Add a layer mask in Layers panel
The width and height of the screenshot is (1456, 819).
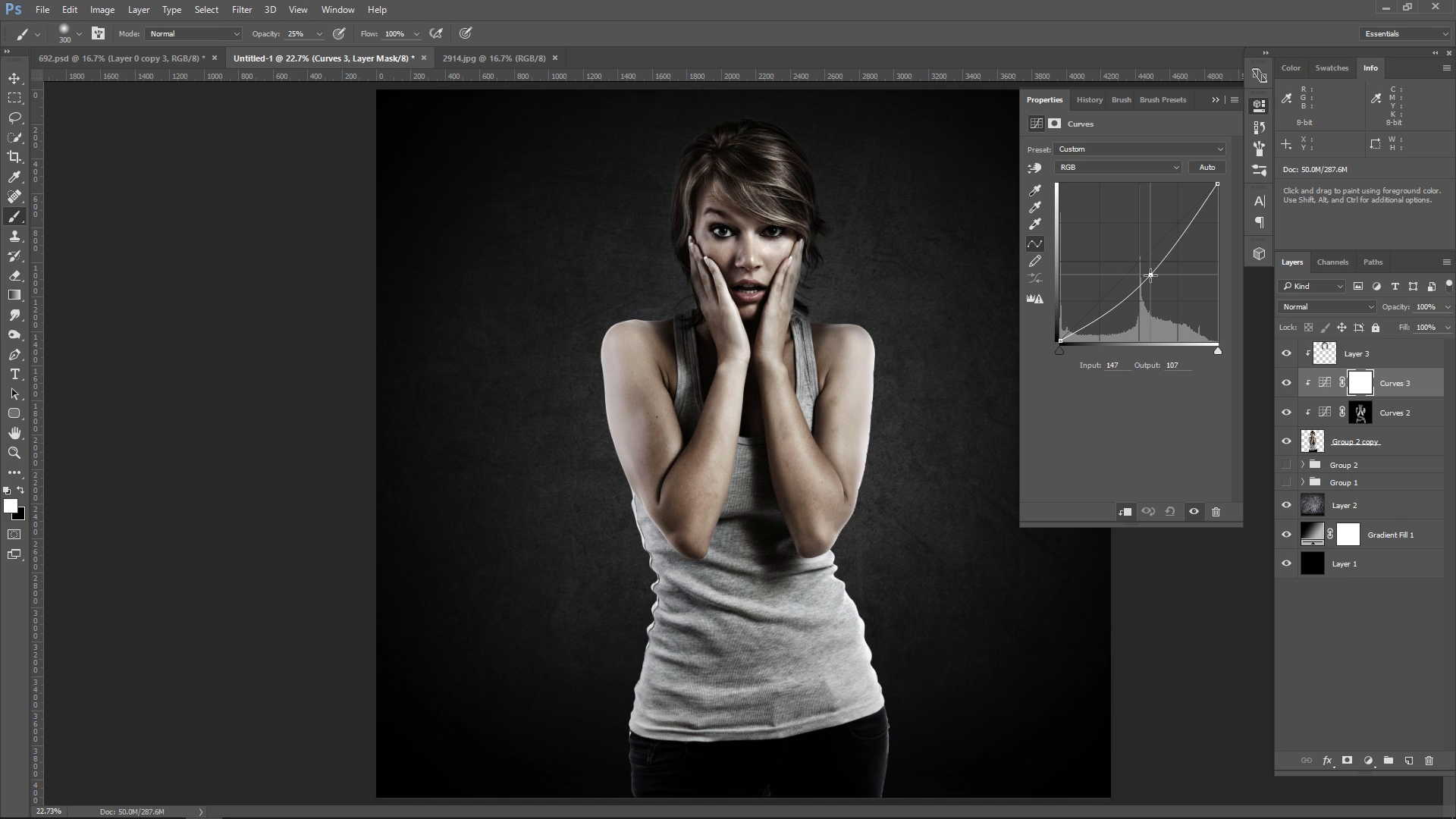(x=1348, y=761)
